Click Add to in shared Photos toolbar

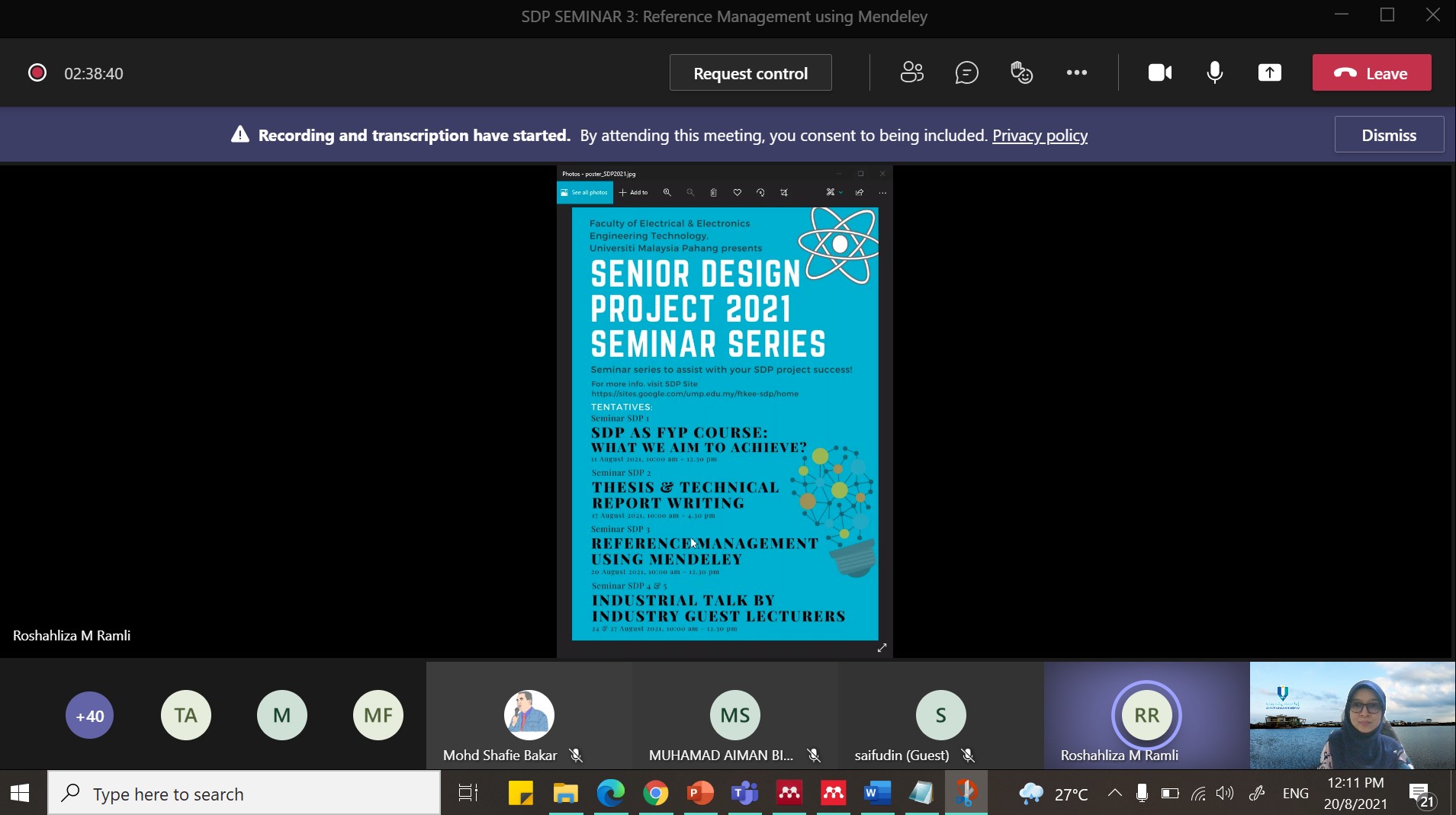point(634,192)
